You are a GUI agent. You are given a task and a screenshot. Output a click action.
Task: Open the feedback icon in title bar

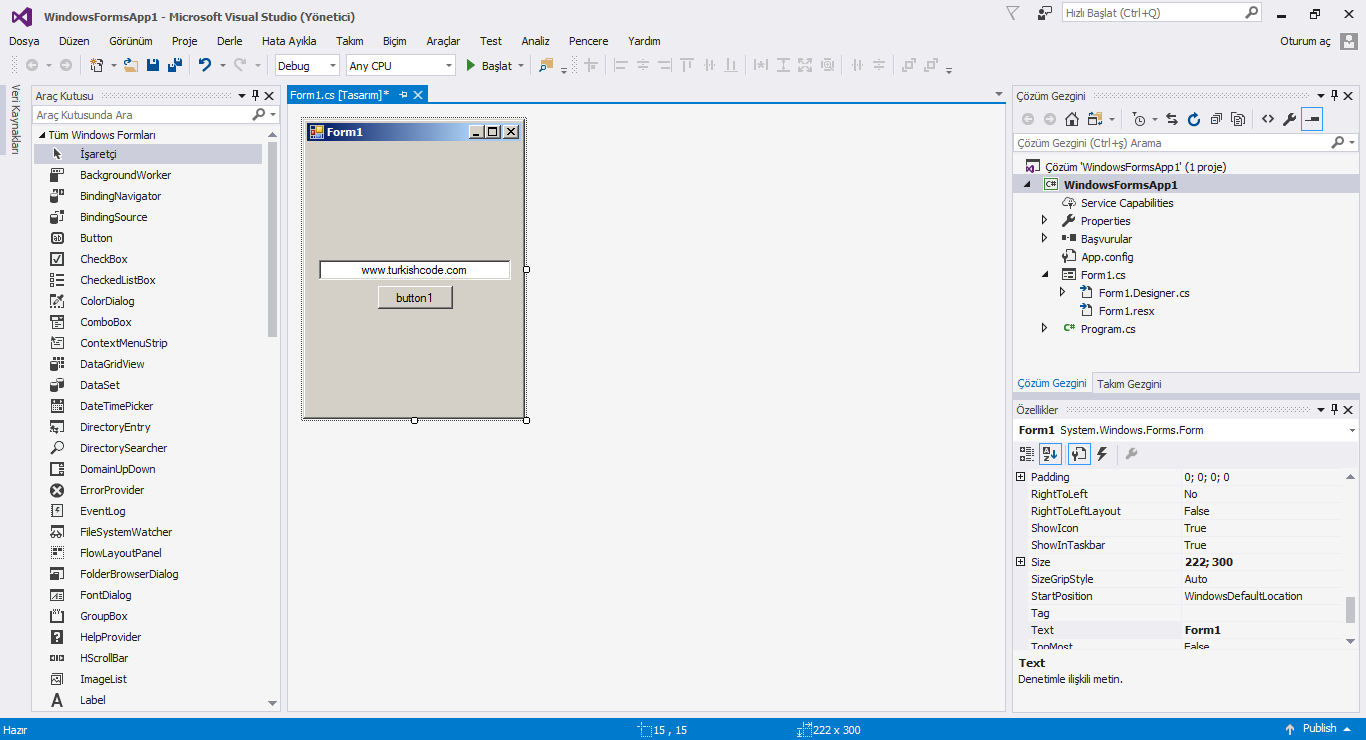tap(1045, 13)
